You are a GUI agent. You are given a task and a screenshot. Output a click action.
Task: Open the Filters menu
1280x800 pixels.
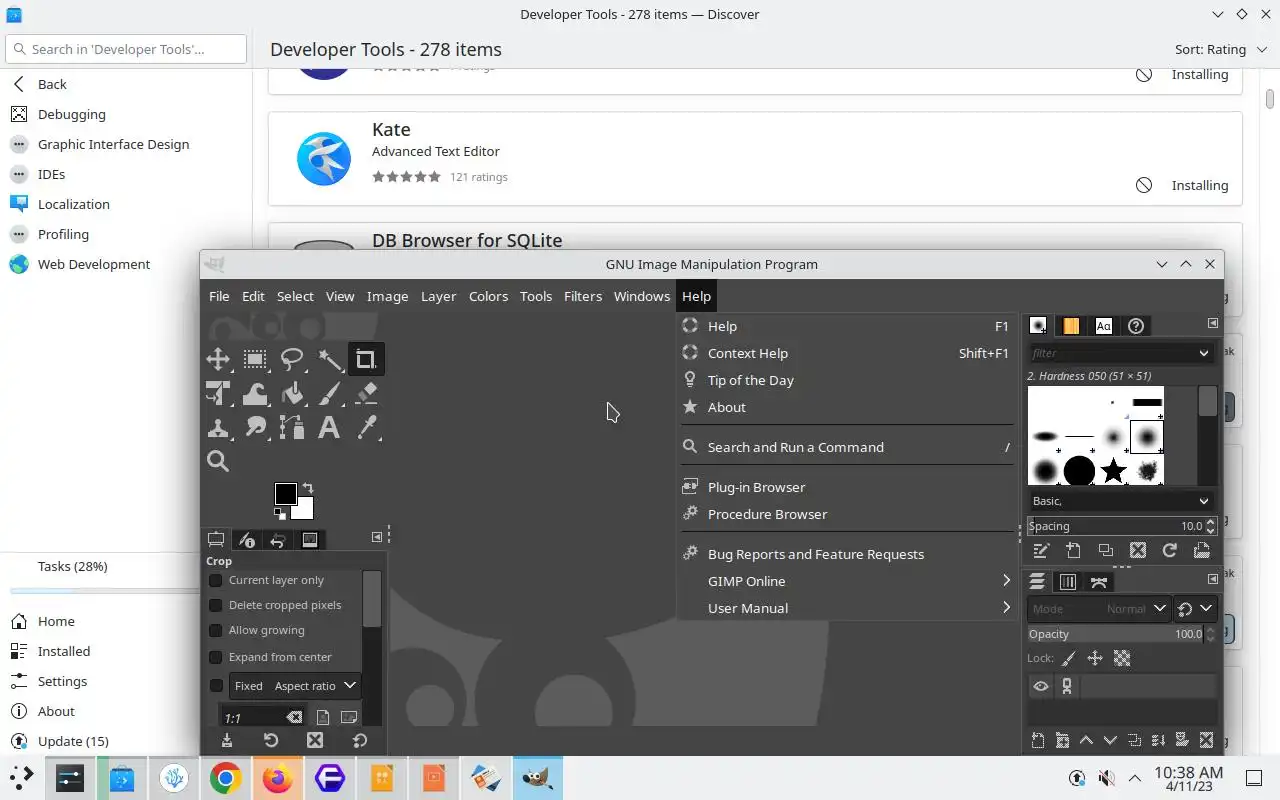pyautogui.click(x=583, y=296)
